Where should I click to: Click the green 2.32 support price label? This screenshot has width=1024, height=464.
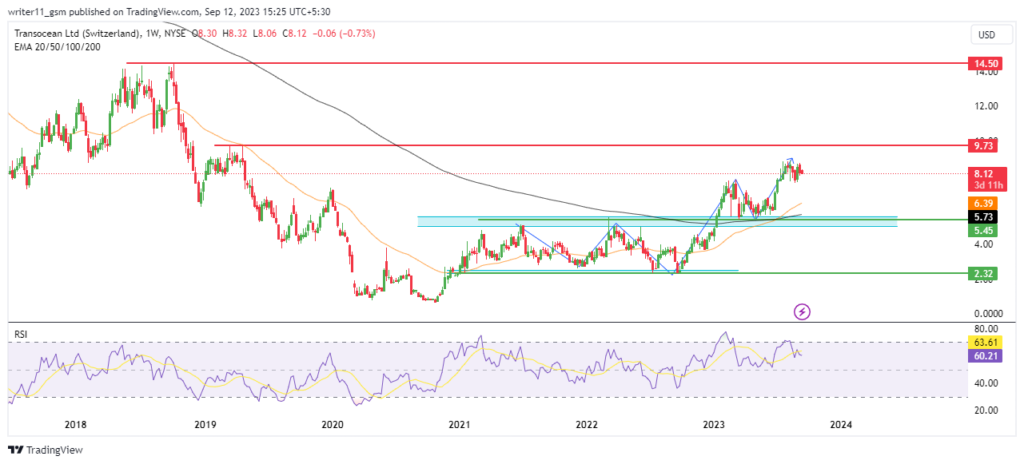pyautogui.click(x=982, y=274)
